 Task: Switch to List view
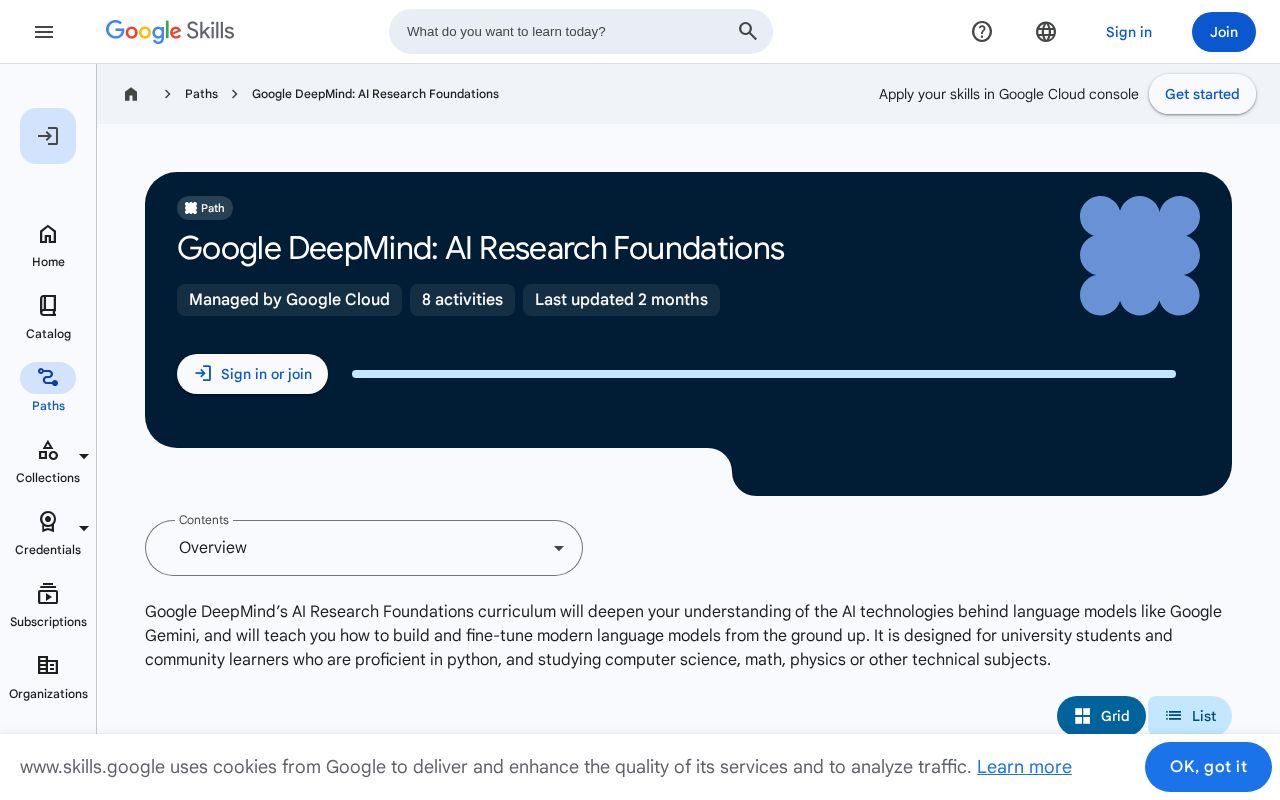pos(1190,716)
